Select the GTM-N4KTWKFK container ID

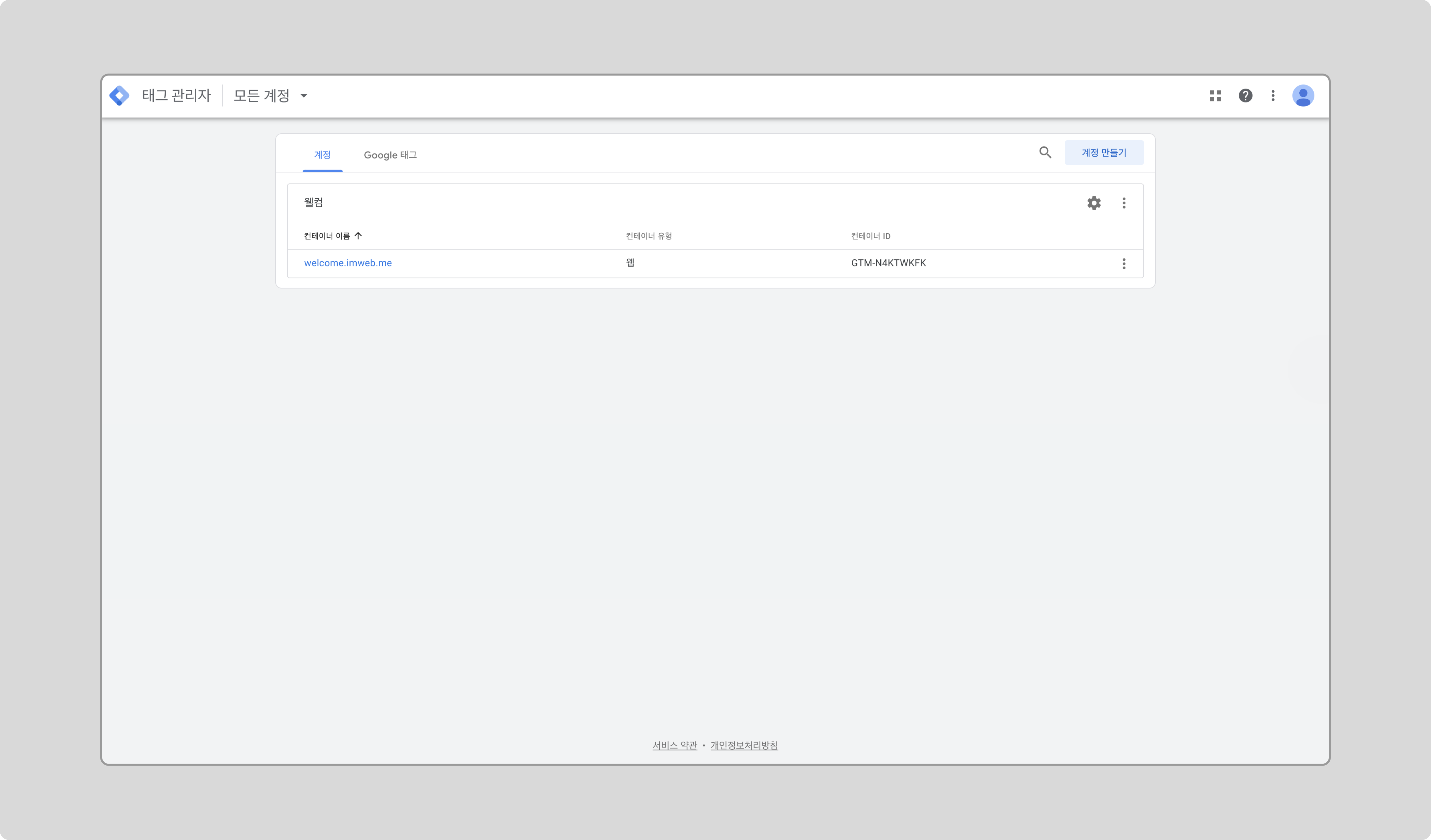pos(888,263)
